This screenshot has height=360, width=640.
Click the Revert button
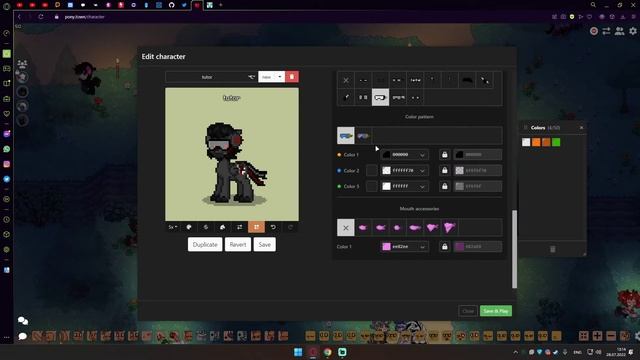(238, 244)
